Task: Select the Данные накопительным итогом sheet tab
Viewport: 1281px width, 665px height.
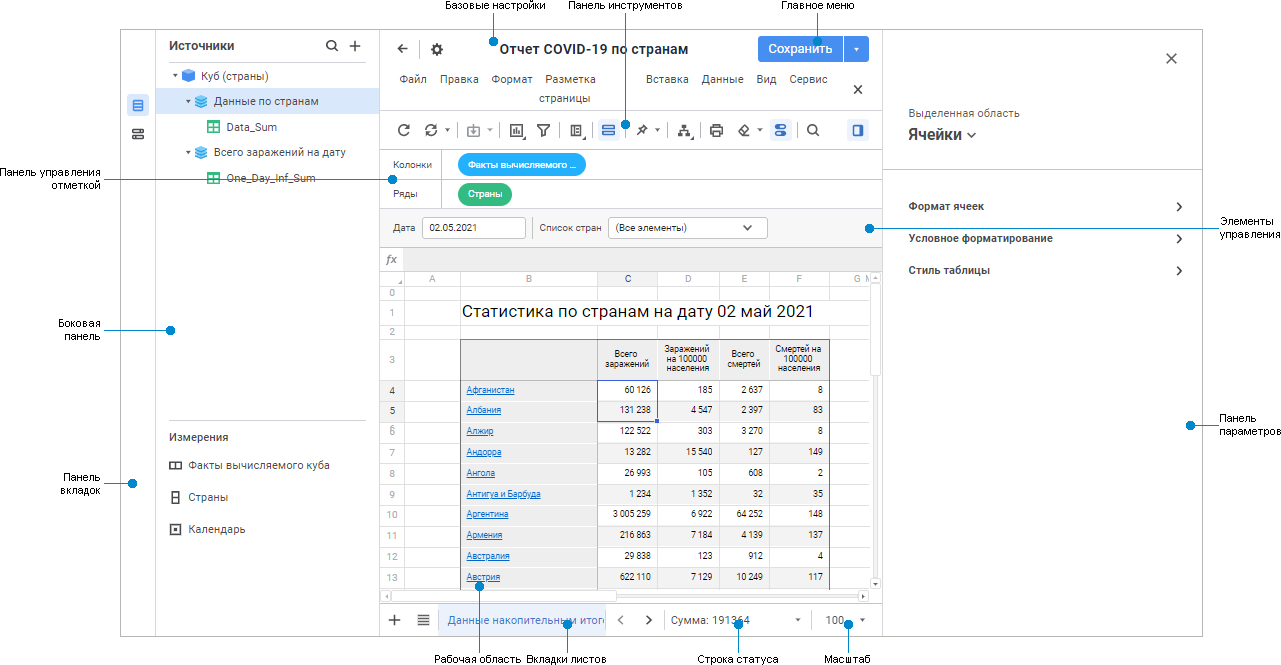Action: [526, 620]
